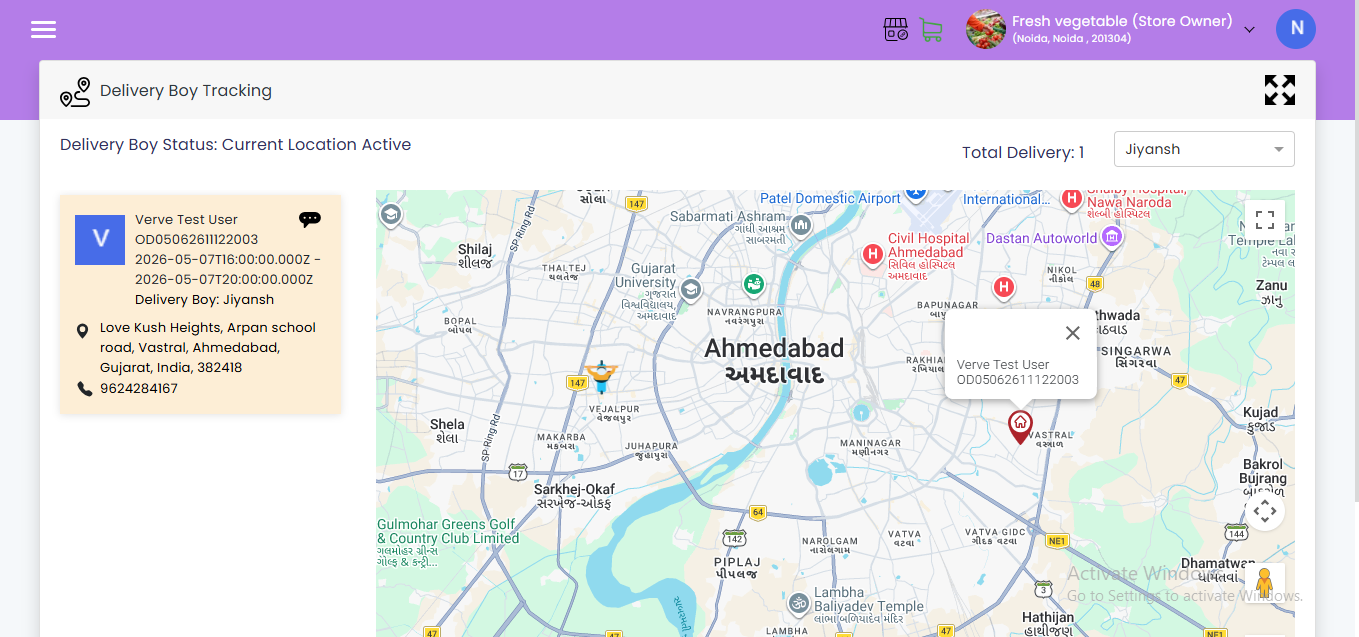Click the V avatar on order card
1359x637 pixels.
(100, 240)
